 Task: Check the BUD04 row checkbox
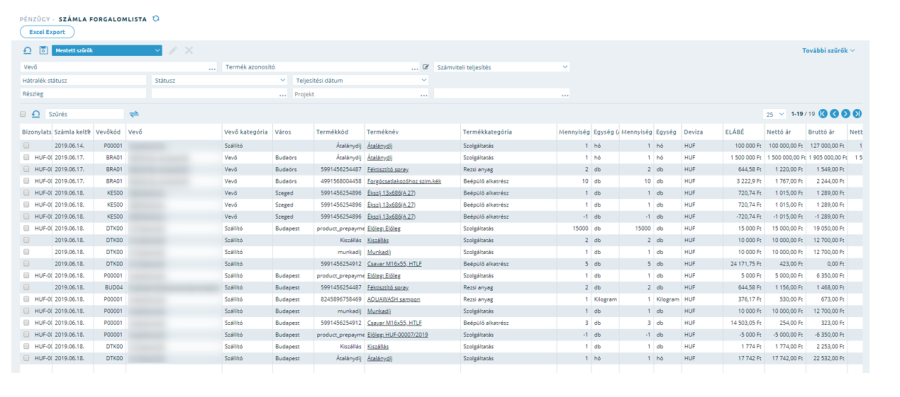[26, 287]
